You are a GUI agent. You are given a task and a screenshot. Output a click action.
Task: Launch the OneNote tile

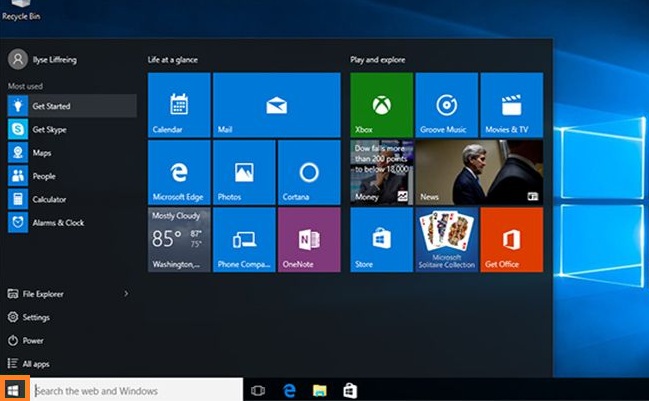309,240
